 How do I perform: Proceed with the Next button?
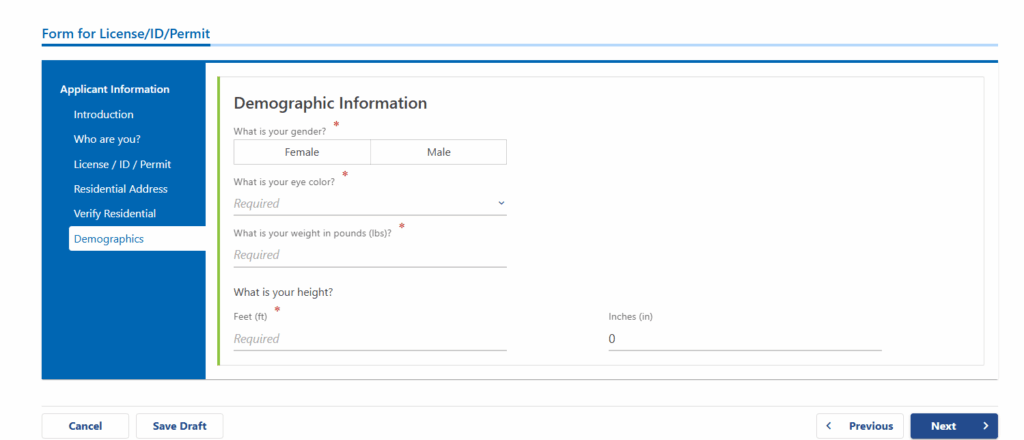click(x=954, y=426)
